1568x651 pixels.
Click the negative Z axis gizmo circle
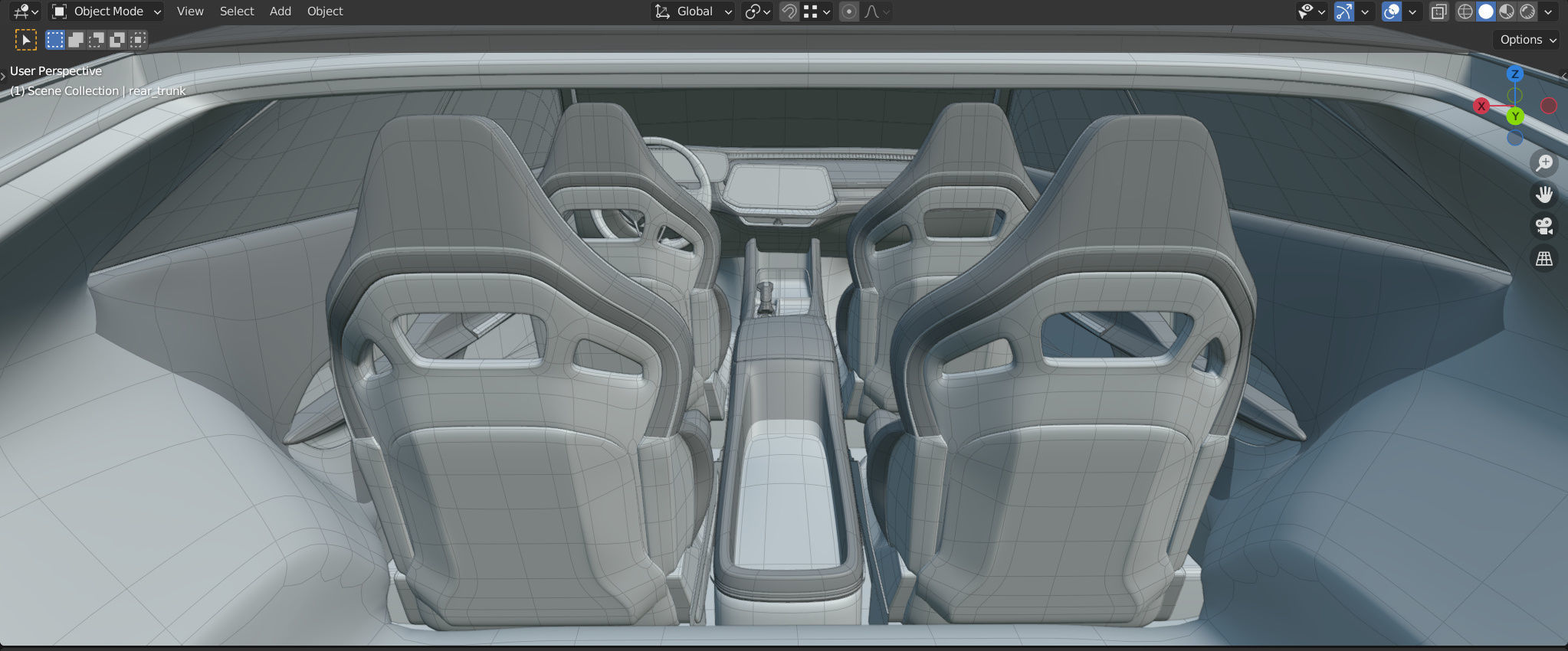coord(1514,138)
